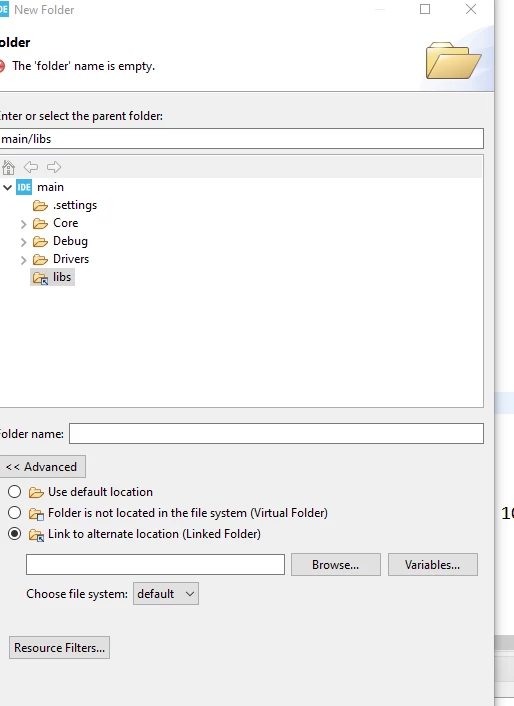Click the IDE project icon beside main

(x=24, y=187)
